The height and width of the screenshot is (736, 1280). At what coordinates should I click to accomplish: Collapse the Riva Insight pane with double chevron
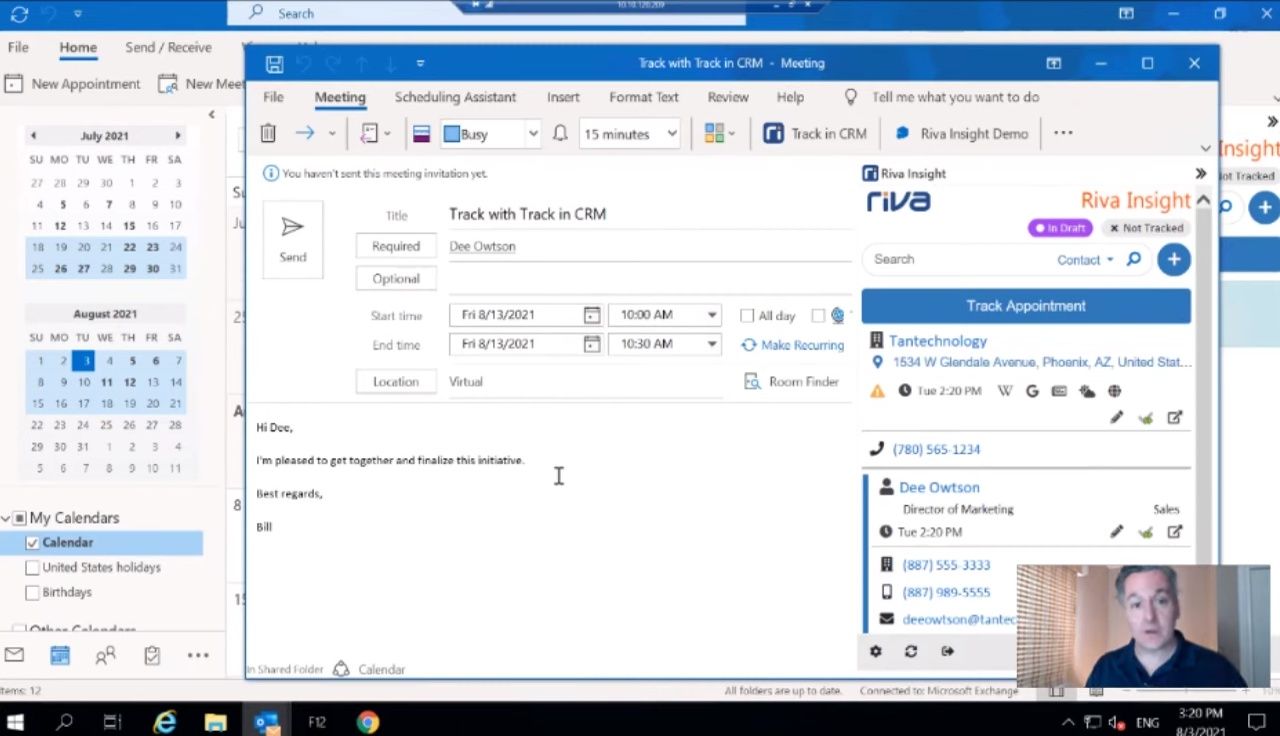(1200, 174)
